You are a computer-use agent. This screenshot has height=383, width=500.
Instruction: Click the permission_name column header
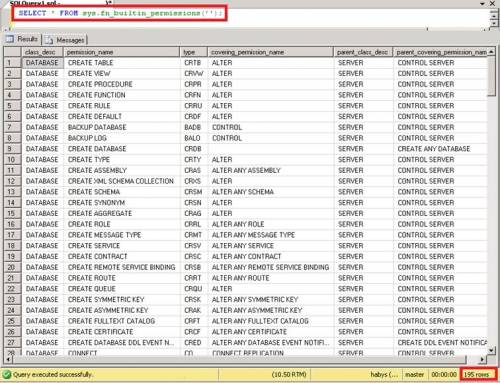(x=122, y=52)
